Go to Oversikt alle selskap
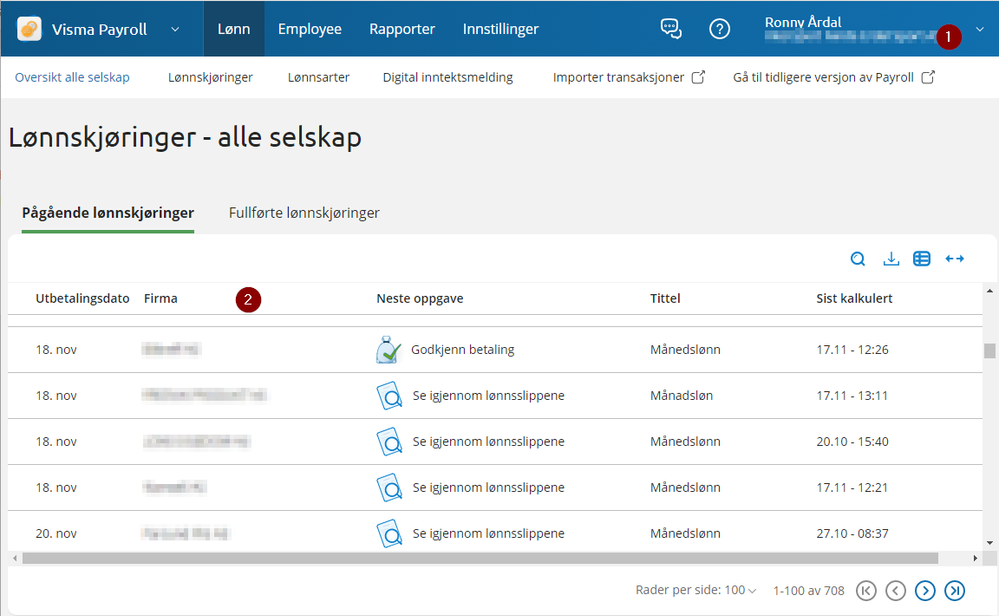 point(72,77)
